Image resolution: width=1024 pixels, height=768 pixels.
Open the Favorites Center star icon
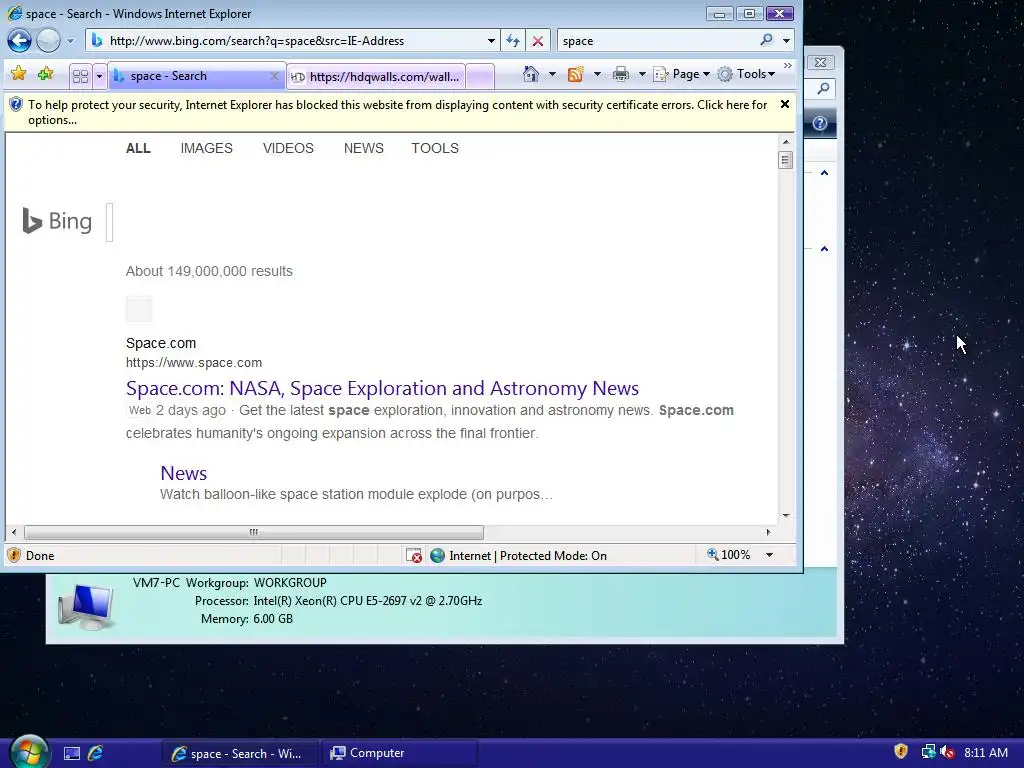18,74
